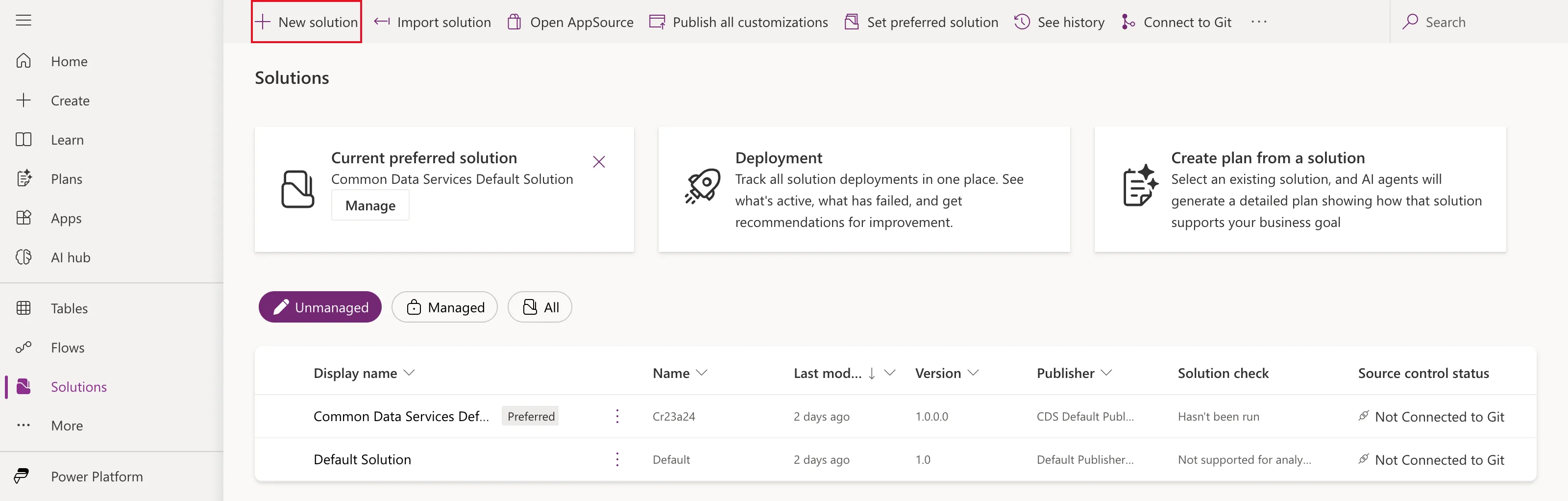Click the Solution check column header

point(1223,373)
